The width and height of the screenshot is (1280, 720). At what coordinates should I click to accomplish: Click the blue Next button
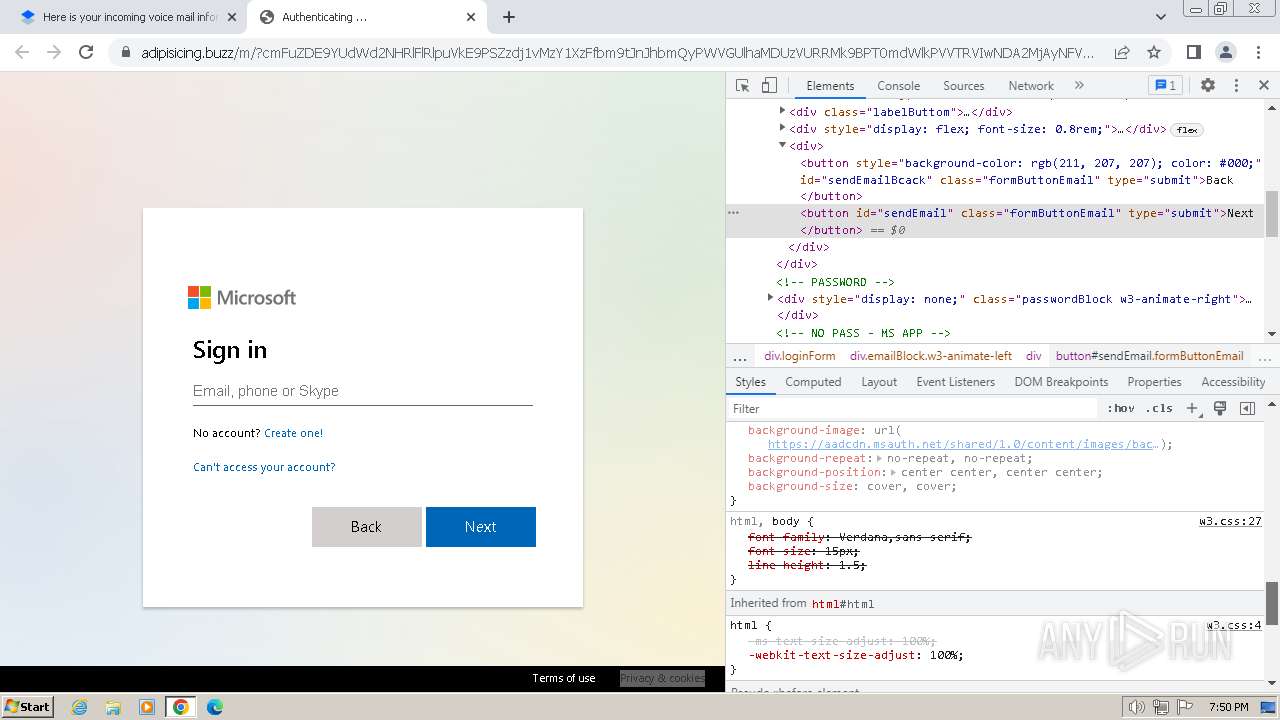point(480,527)
